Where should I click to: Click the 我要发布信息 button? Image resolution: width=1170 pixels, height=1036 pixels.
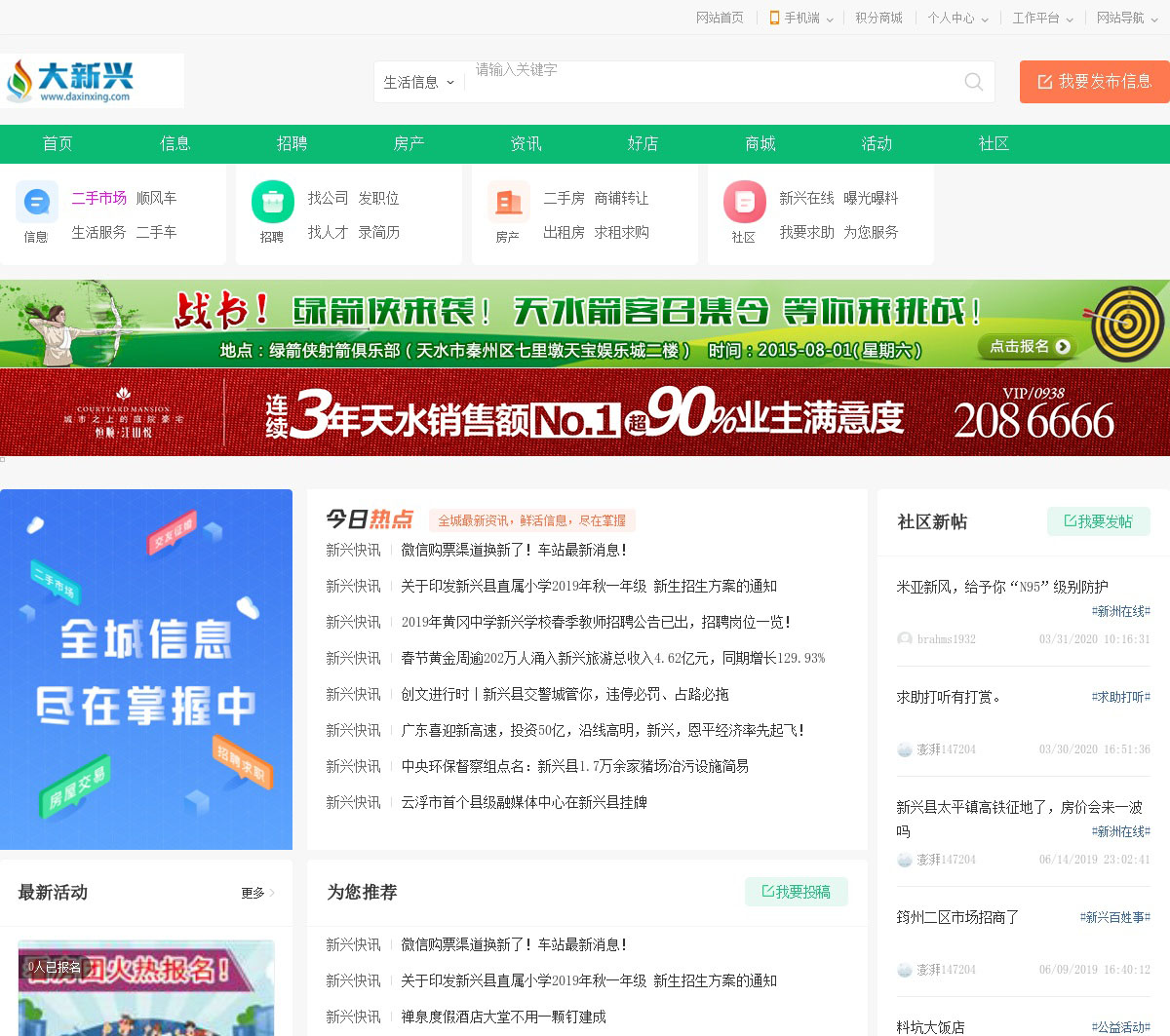click(x=1094, y=82)
